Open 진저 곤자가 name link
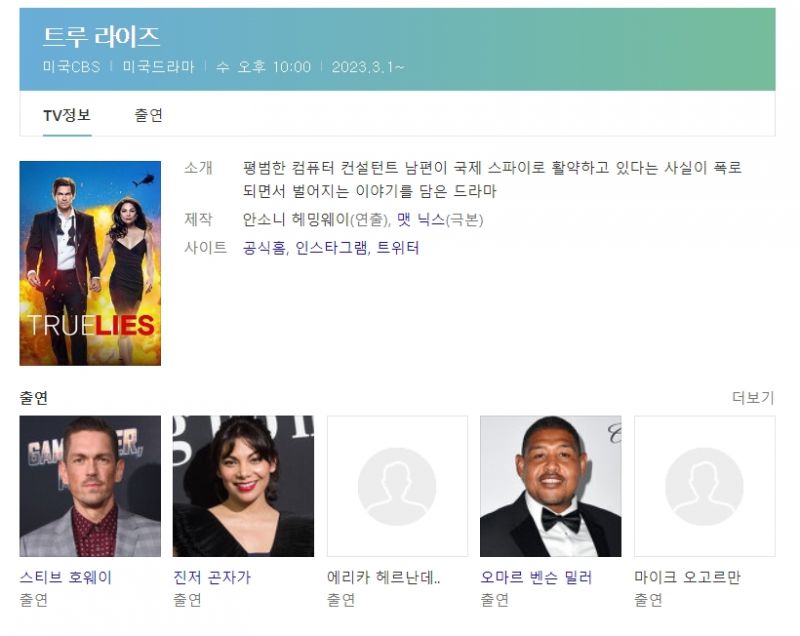 (212, 577)
